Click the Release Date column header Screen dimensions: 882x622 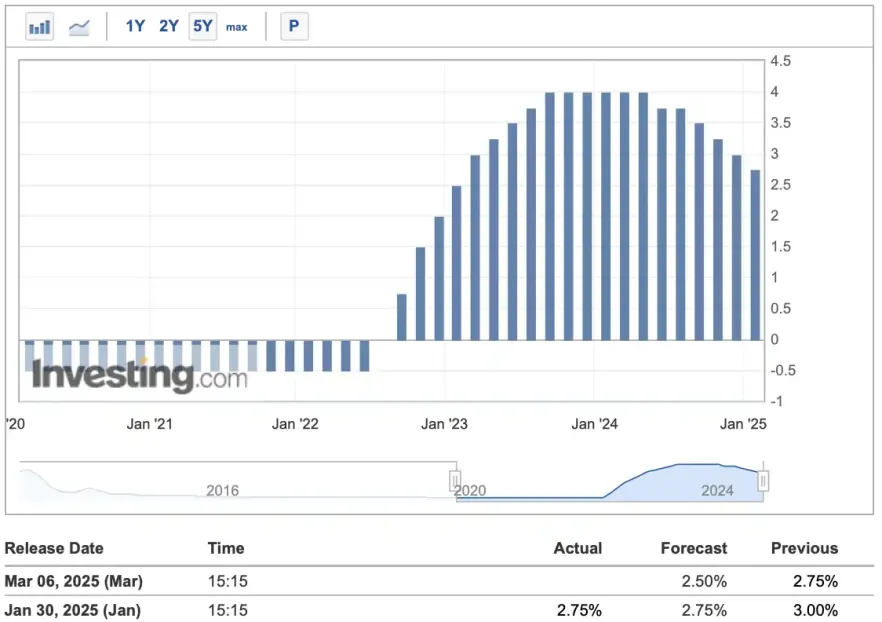[54, 548]
